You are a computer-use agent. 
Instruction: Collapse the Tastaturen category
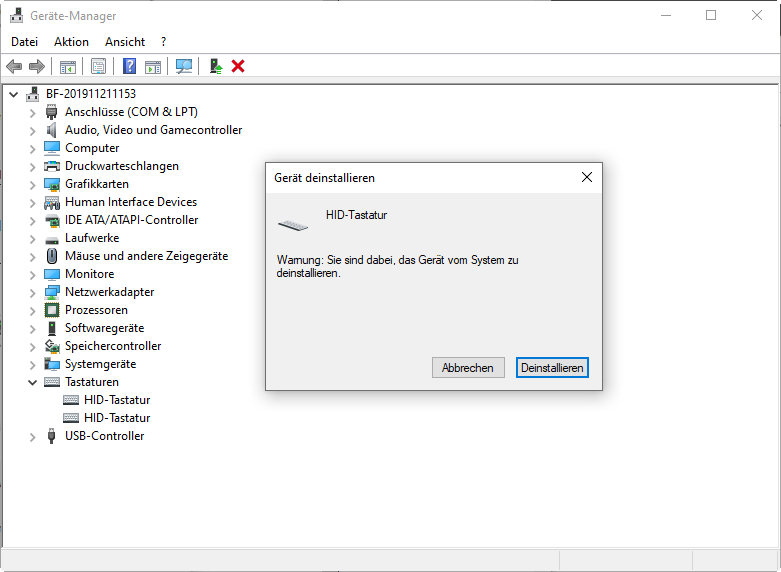(x=32, y=382)
